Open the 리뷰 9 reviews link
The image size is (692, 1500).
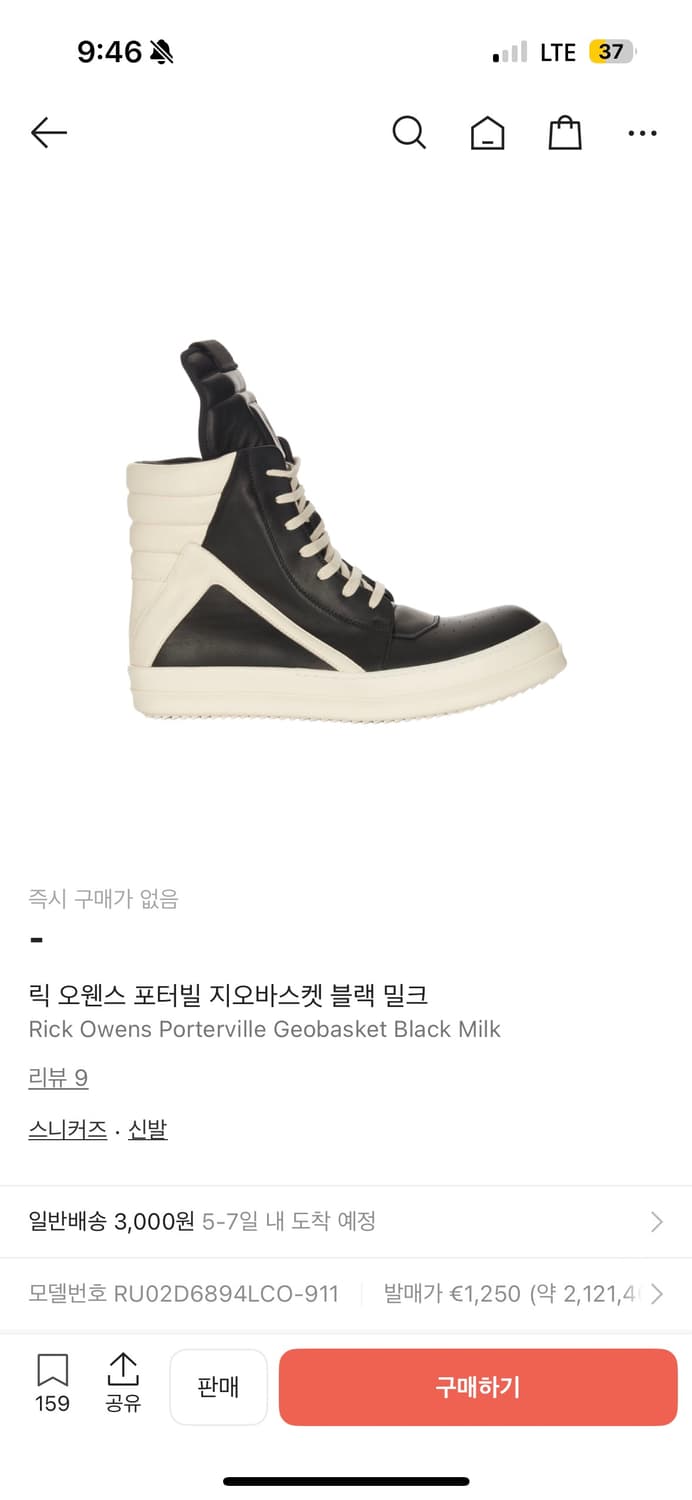58,1078
